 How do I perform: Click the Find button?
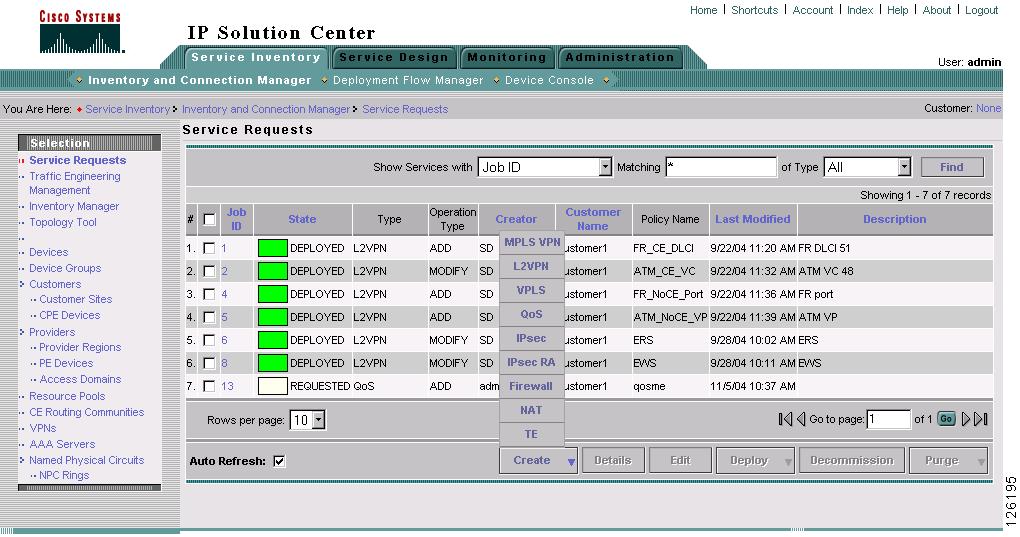click(952, 167)
